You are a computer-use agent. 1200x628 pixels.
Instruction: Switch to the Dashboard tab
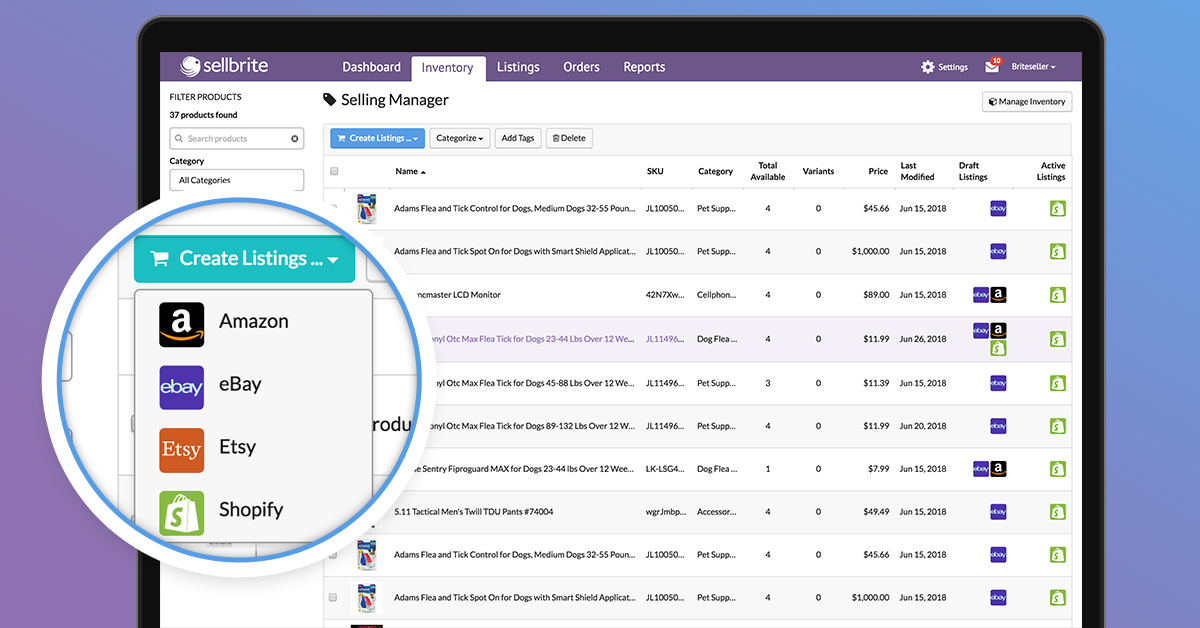coord(371,67)
